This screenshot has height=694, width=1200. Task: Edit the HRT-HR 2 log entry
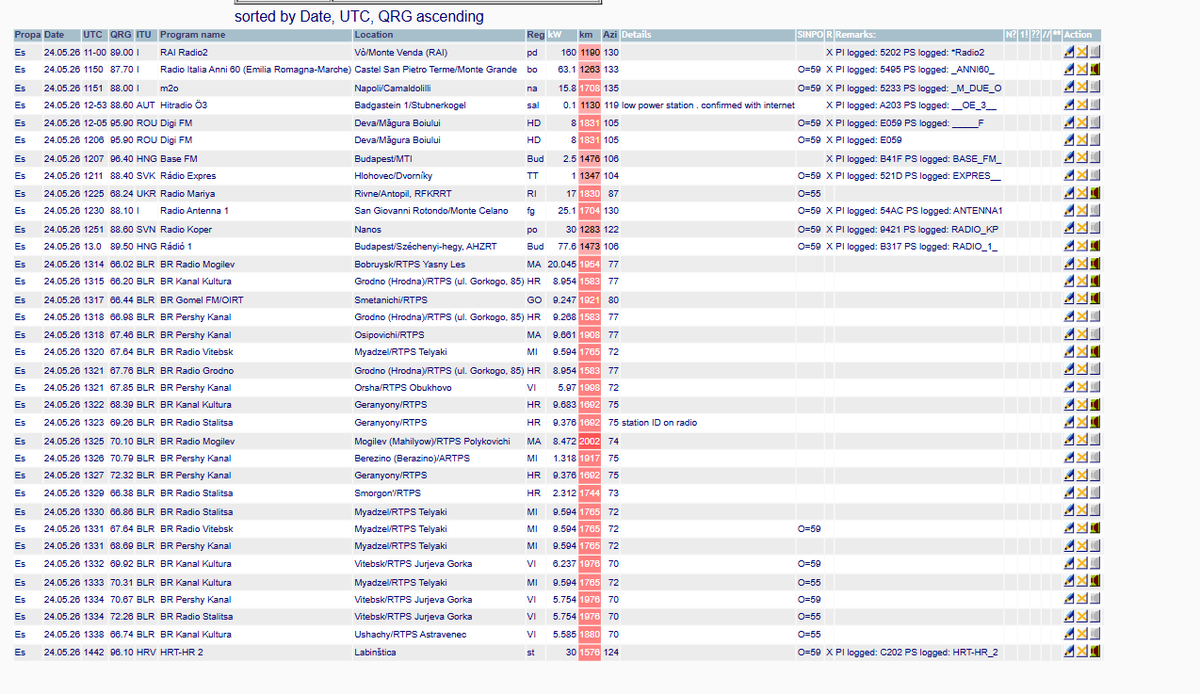(1069, 652)
